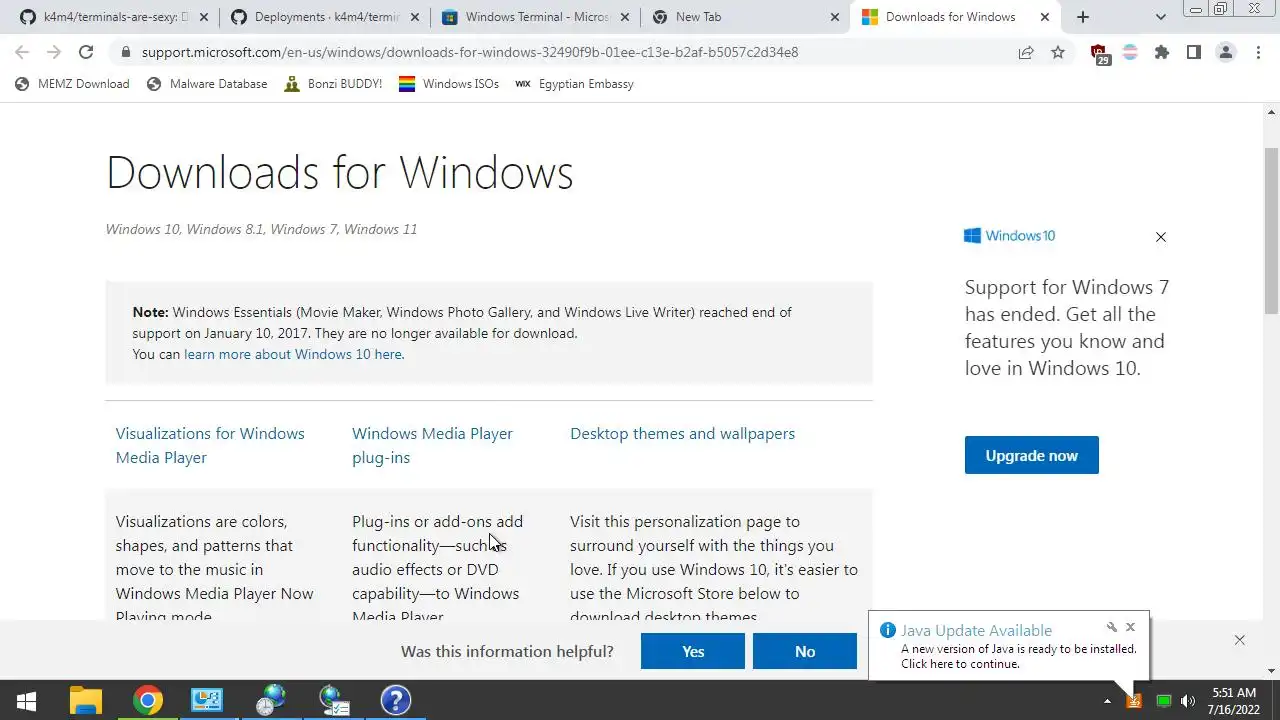Close the New Tab tab
Image resolution: width=1280 pixels, height=720 pixels.
(835, 17)
